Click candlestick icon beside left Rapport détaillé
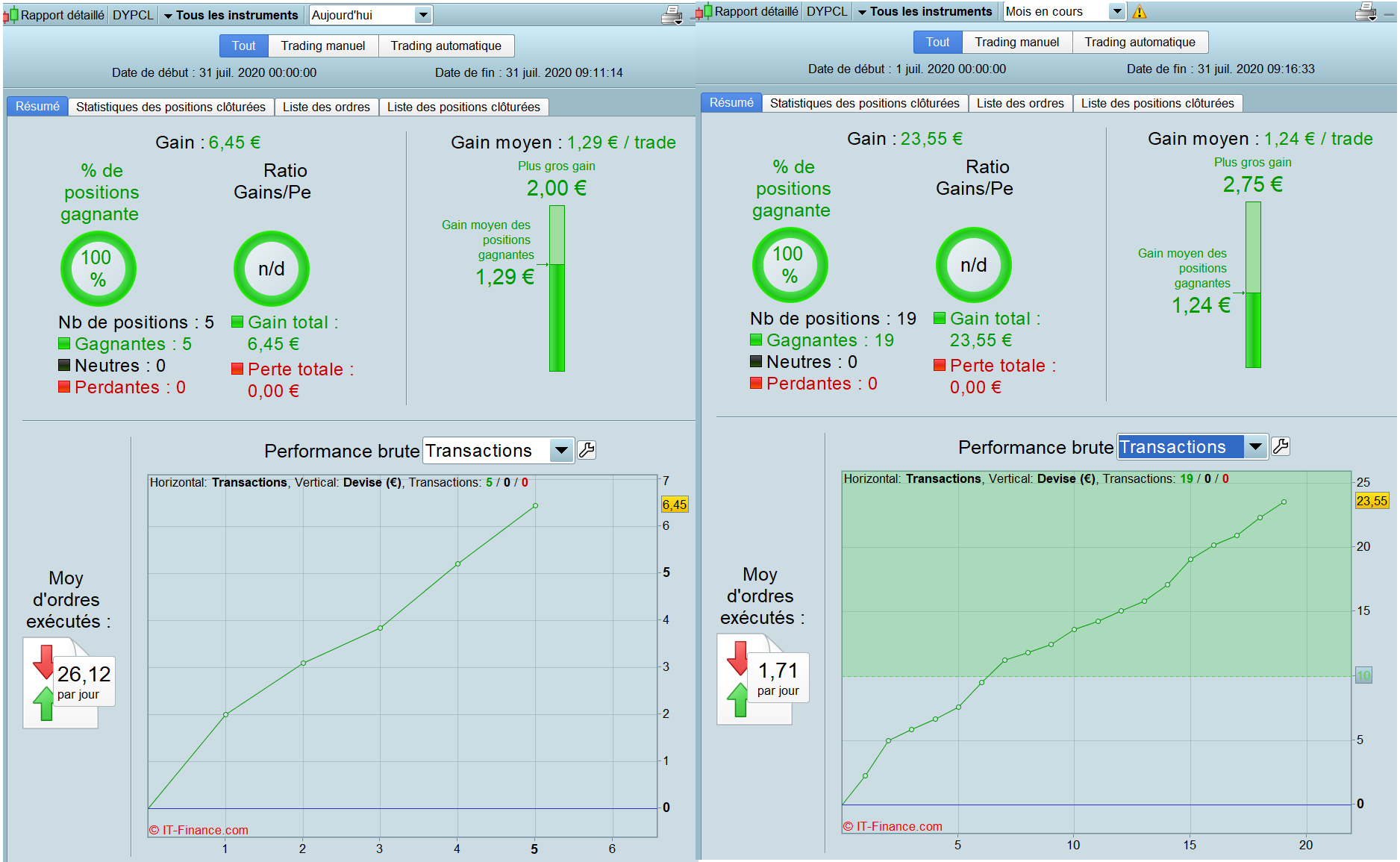The height and width of the screenshot is (862, 1400). 10,15
